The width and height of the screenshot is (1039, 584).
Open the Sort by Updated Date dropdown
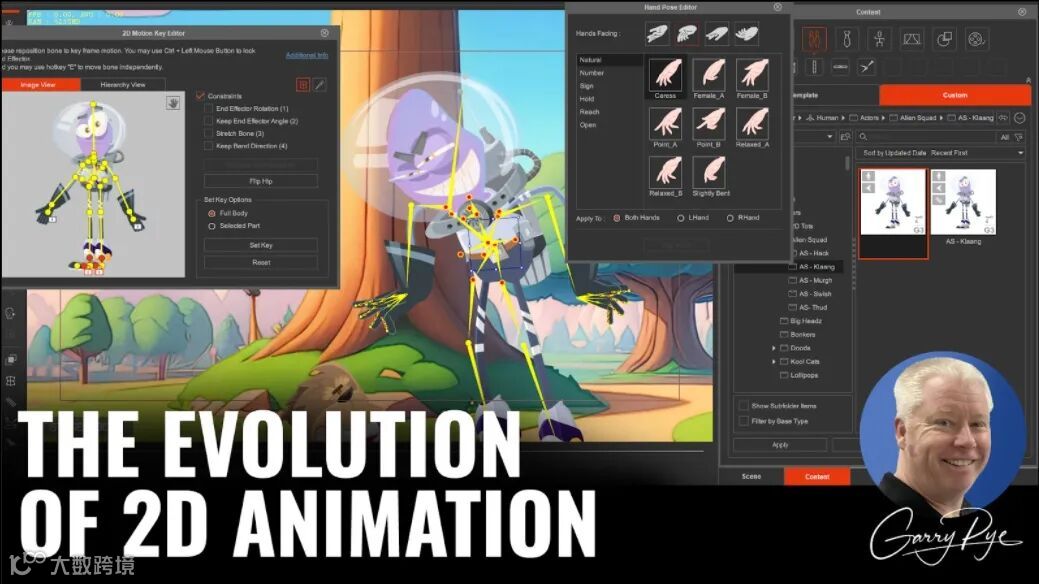[942, 153]
